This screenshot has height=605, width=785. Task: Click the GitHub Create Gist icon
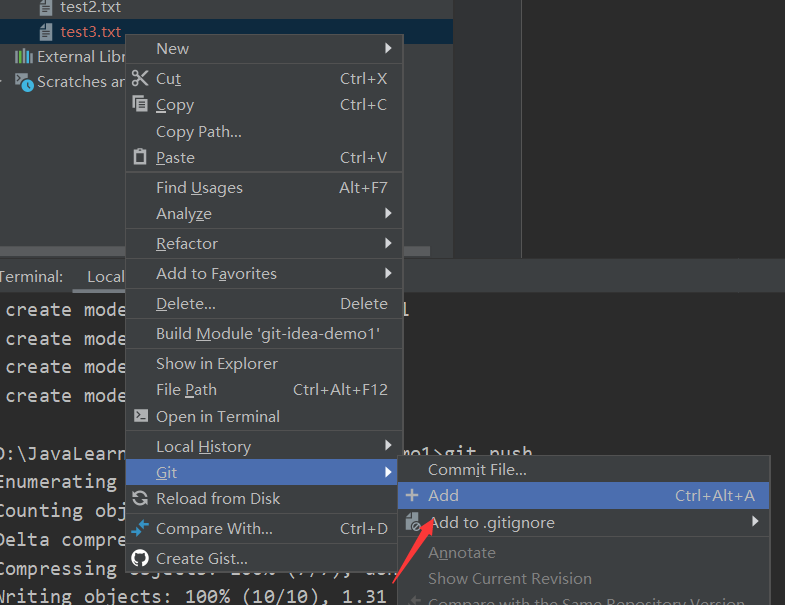[x=140, y=558]
